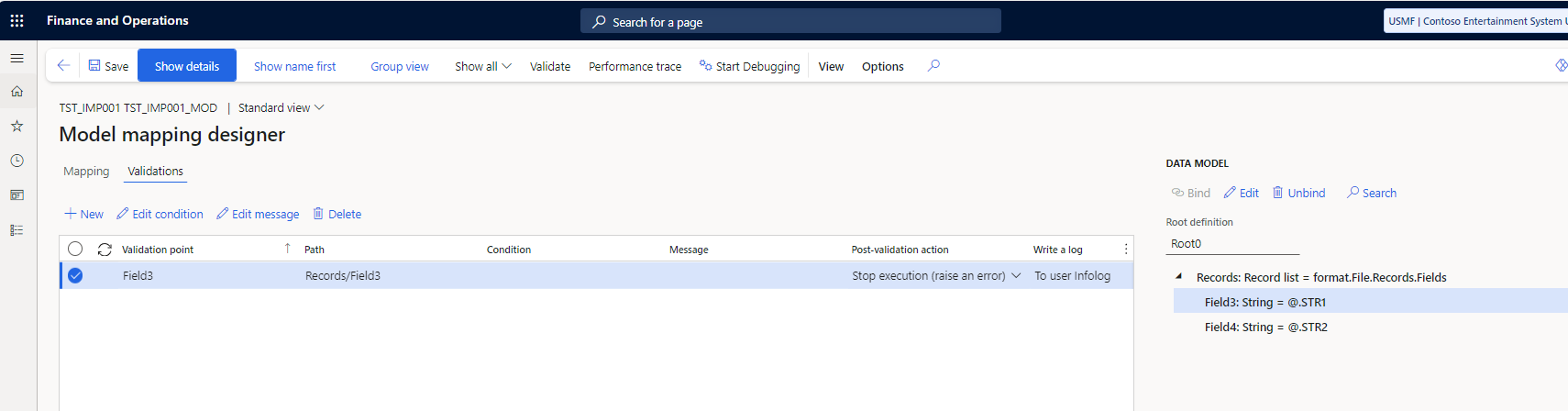Click Edit message
The image size is (1568, 411).
pos(258,214)
